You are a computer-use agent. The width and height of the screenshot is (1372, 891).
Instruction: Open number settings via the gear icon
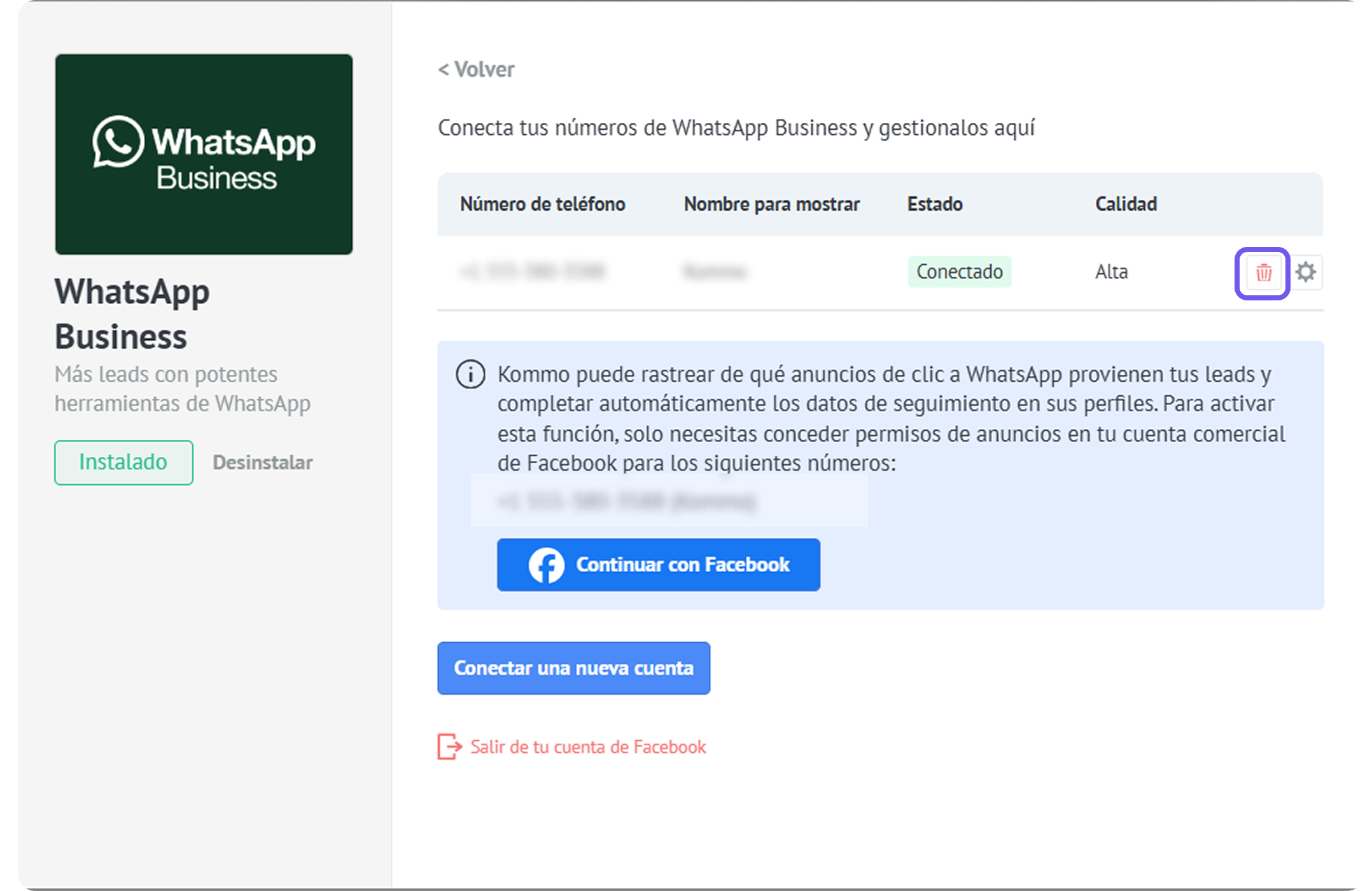(1306, 272)
